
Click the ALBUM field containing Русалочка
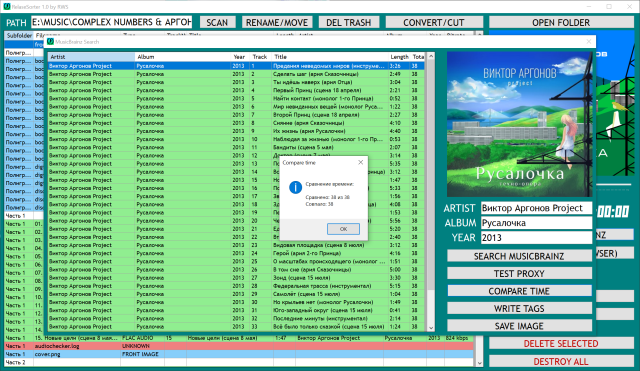536,223
